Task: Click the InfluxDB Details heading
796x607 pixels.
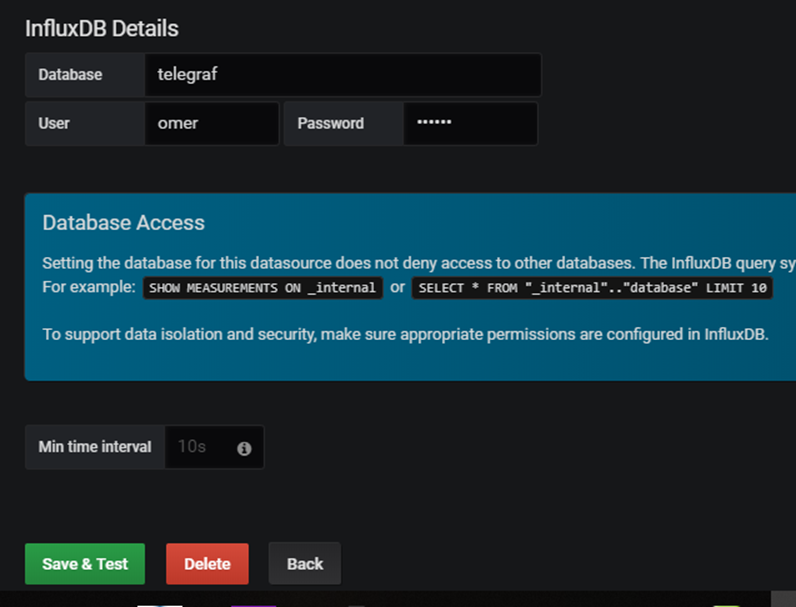Action: pyautogui.click(x=102, y=28)
